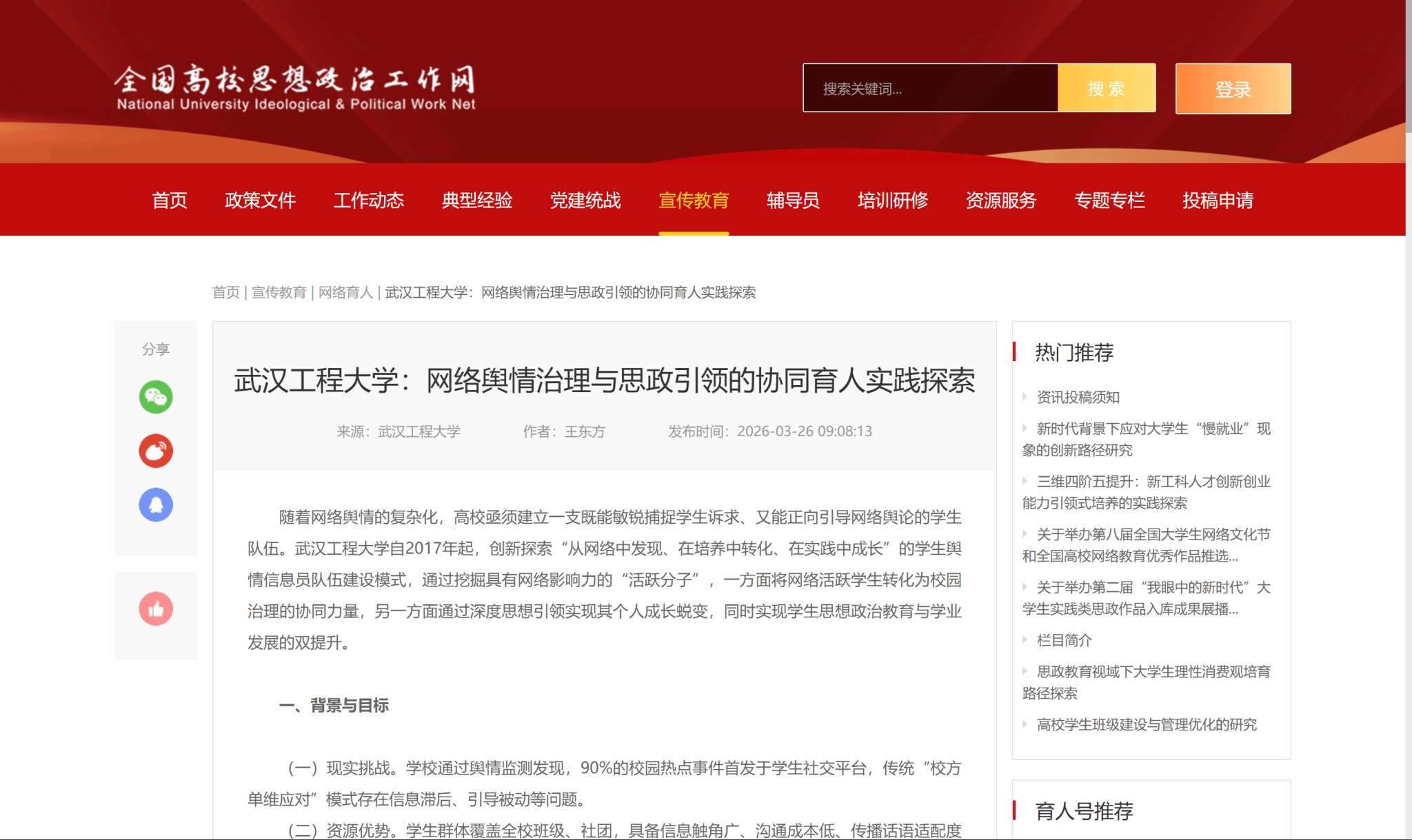This screenshot has height=840, width=1412.
Task: Open the 辅导员 navigation menu item
Action: point(793,201)
